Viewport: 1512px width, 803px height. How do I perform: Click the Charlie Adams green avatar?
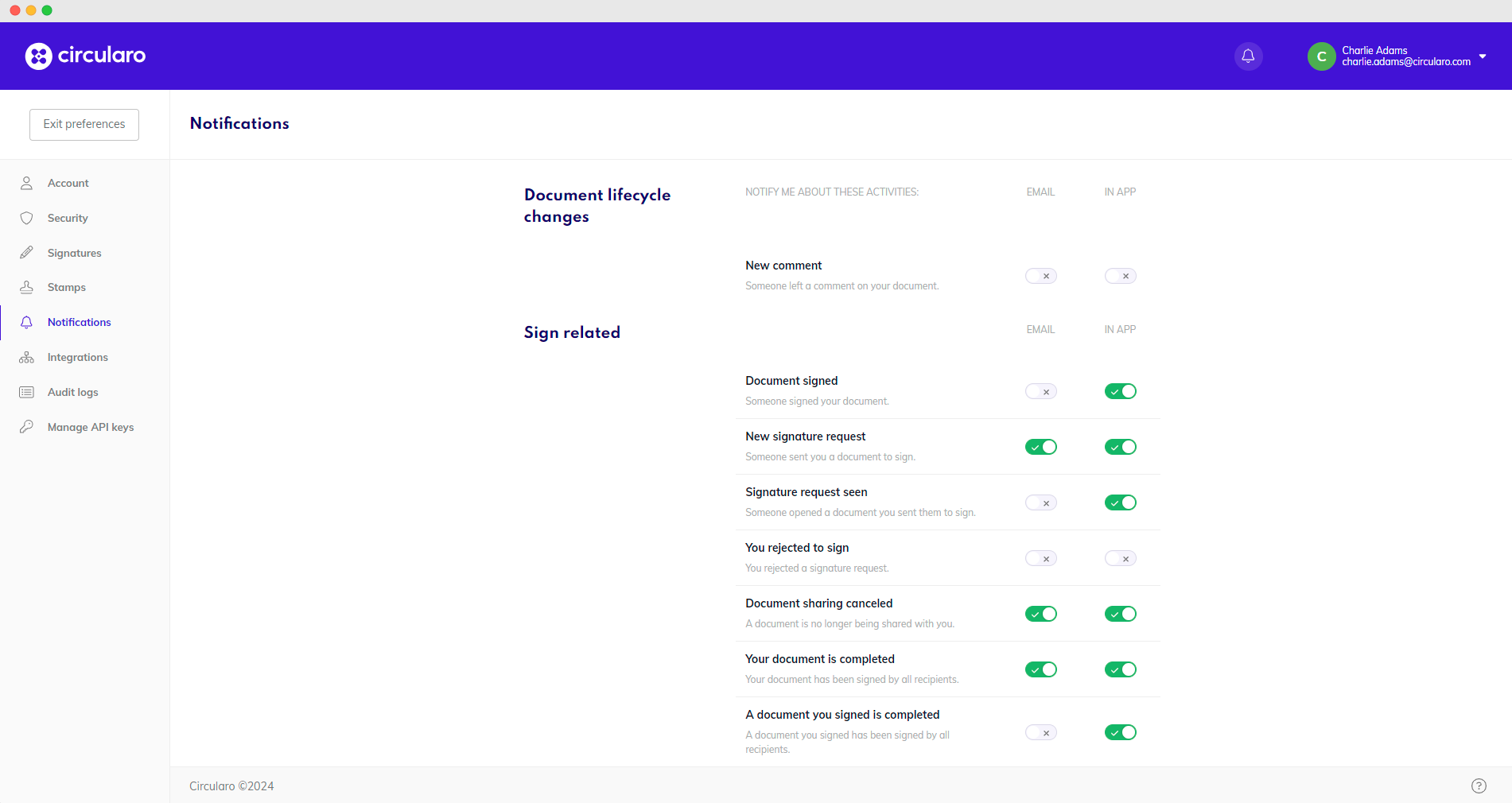pos(1321,56)
